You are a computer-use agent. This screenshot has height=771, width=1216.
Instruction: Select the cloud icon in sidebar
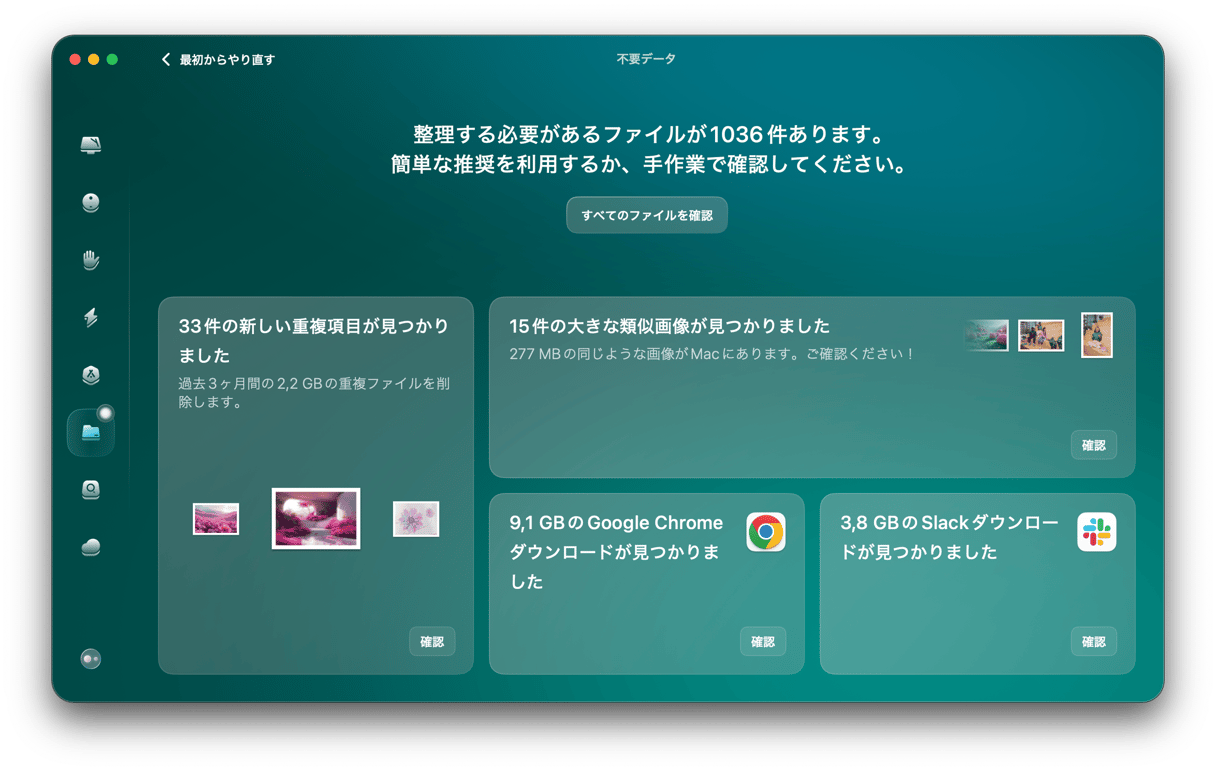pyautogui.click(x=91, y=547)
